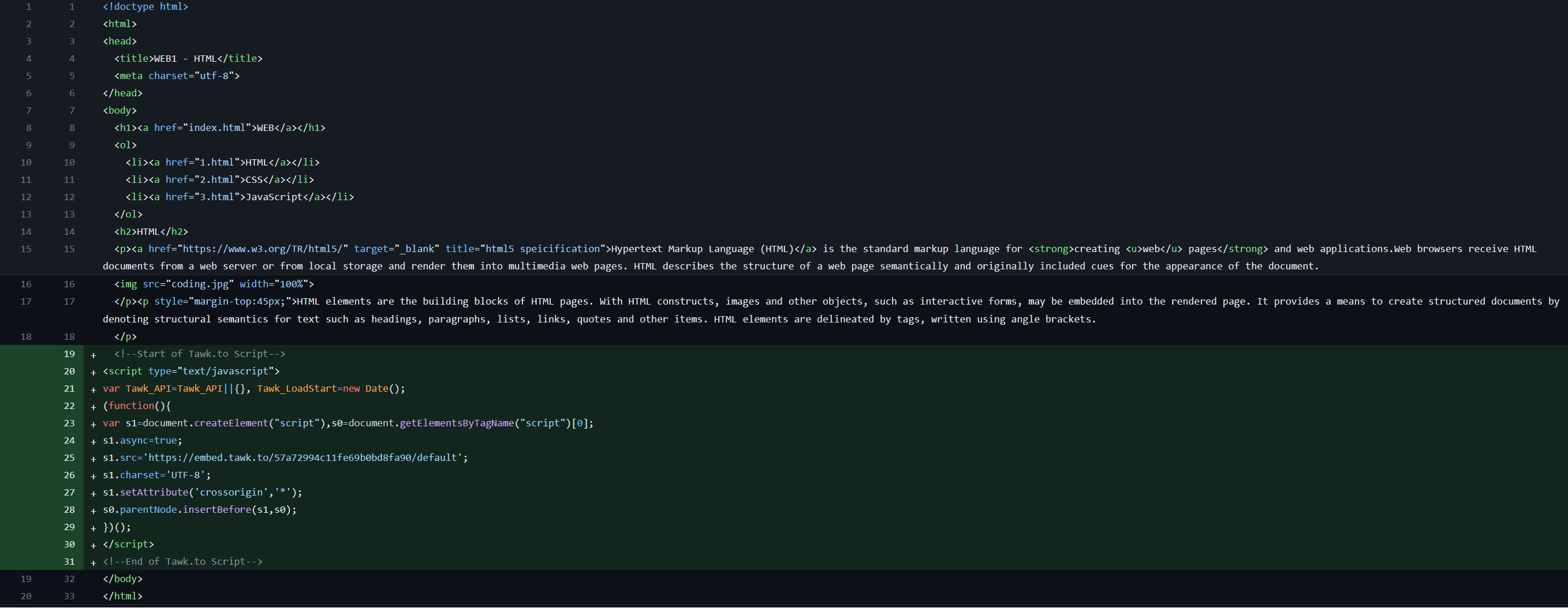1568x608 pixels.
Task: Click new line number 19
Action: pos(69,354)
